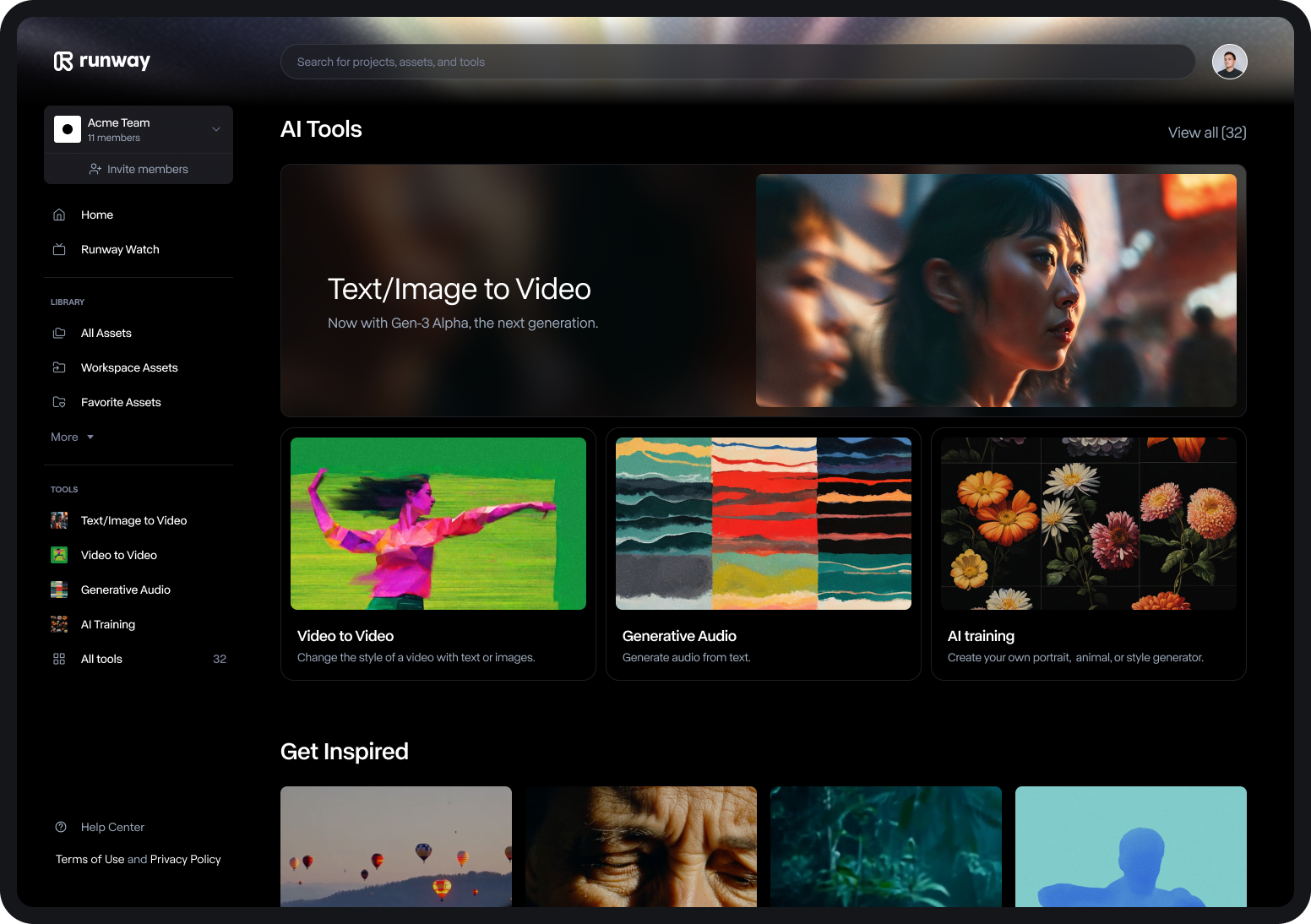This screenshot has width=1311, height=924.
Task: Click the Help Center question icon
Action: 61,827
